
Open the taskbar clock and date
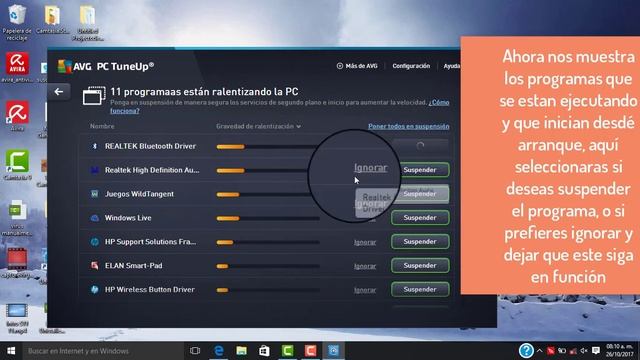coord(619,351)
